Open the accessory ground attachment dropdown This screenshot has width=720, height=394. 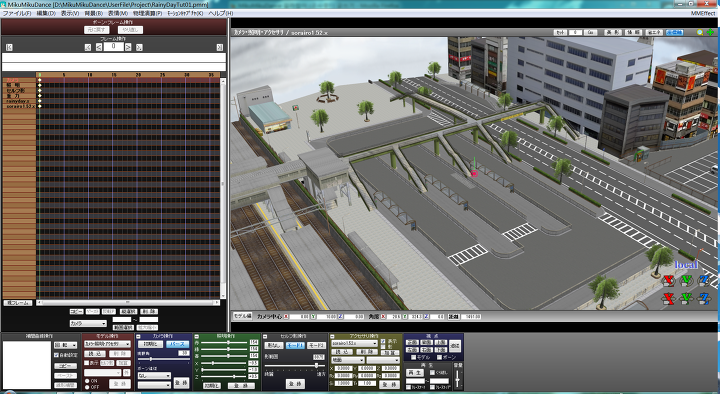(x=348, y=360)
